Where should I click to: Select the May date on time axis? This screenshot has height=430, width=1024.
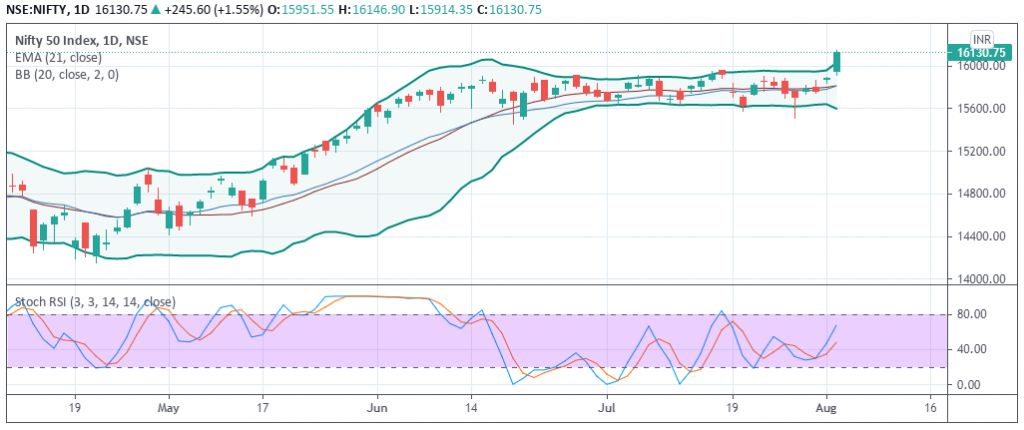click(168, 408)
